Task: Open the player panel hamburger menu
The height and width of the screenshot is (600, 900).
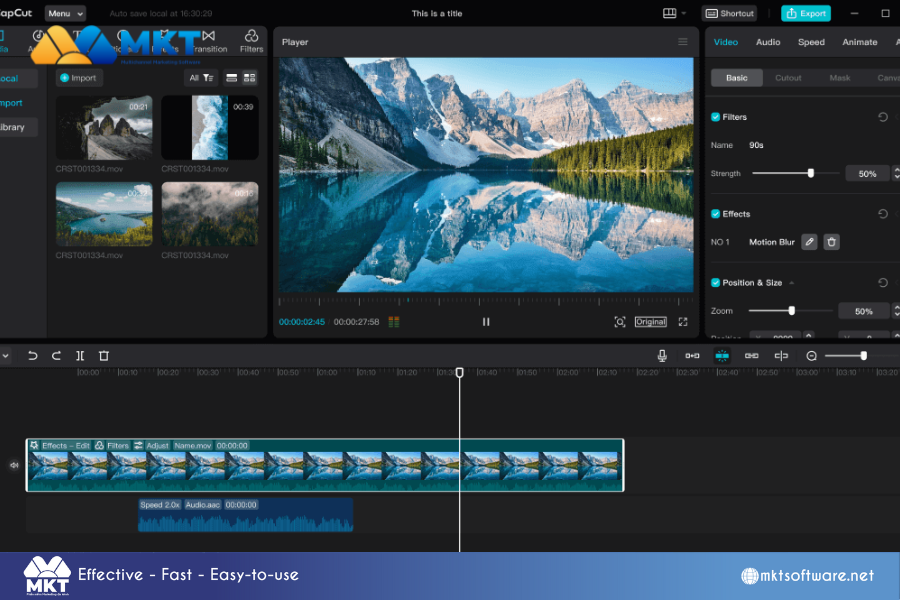Action: (683, 42)
